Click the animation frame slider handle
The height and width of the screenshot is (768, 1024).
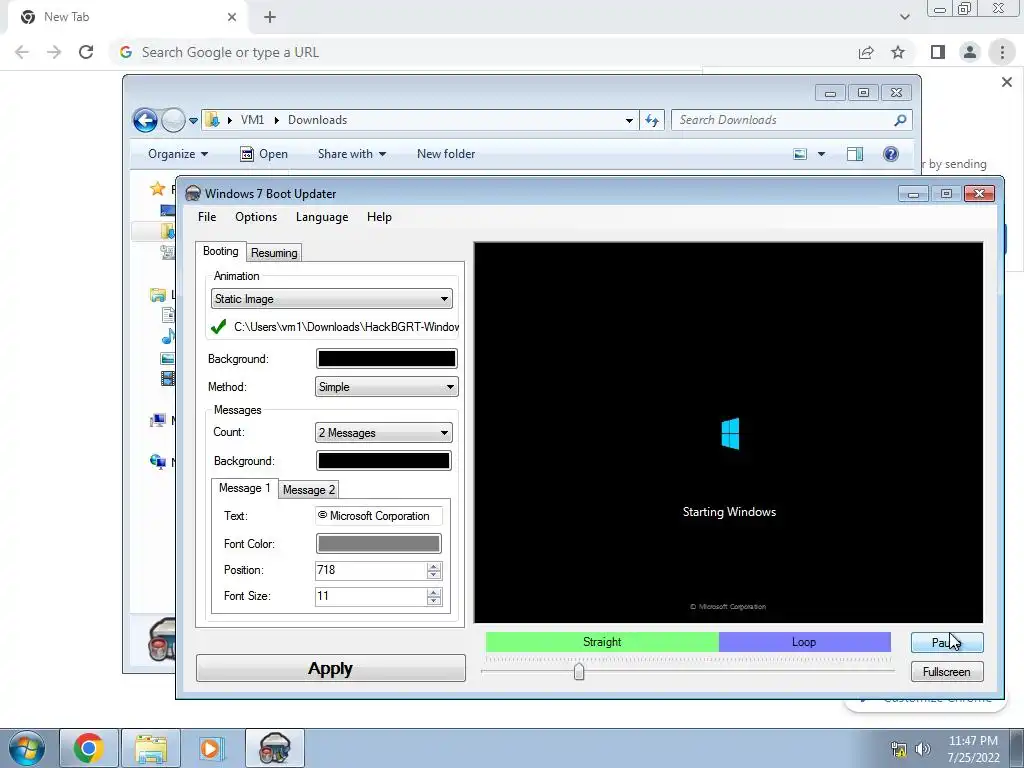[x=579, y=671]
